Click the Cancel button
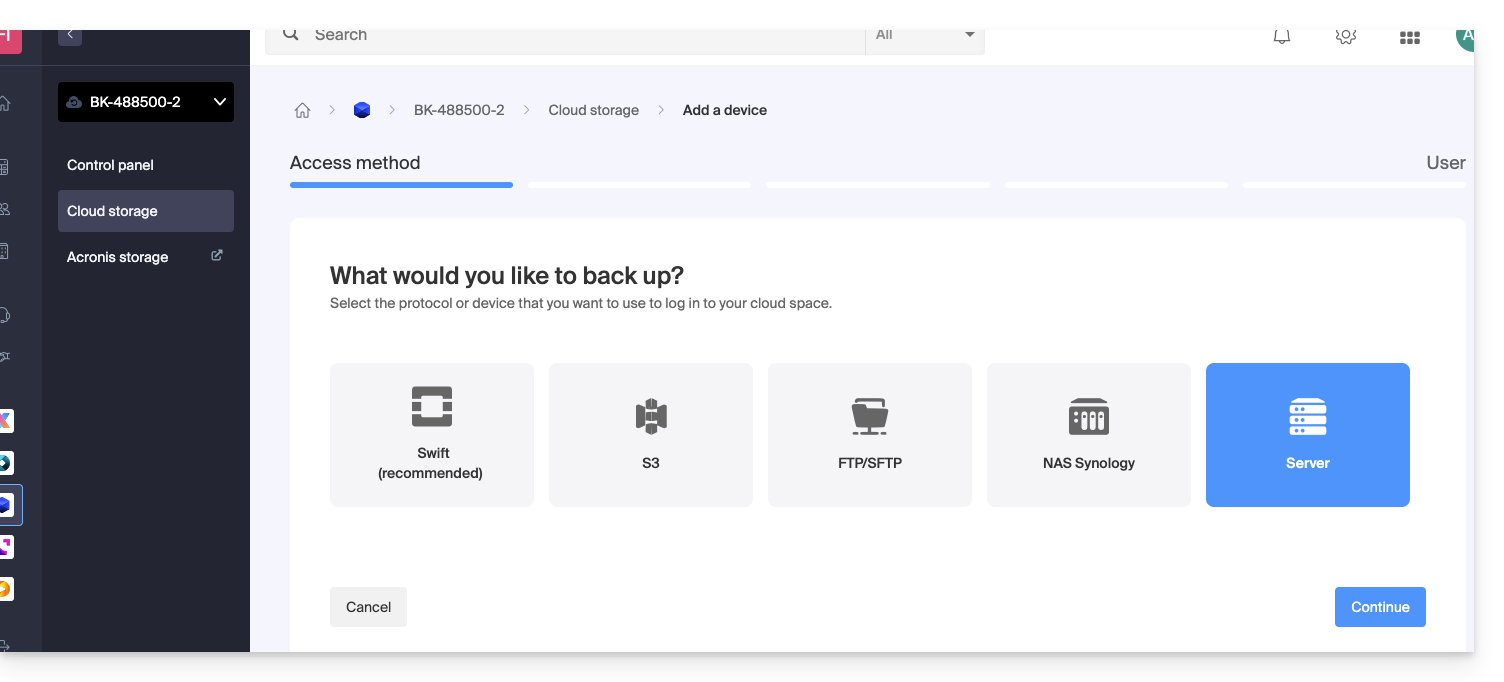The height and width of the screenshot is (682, 1504). pos(368,607)
